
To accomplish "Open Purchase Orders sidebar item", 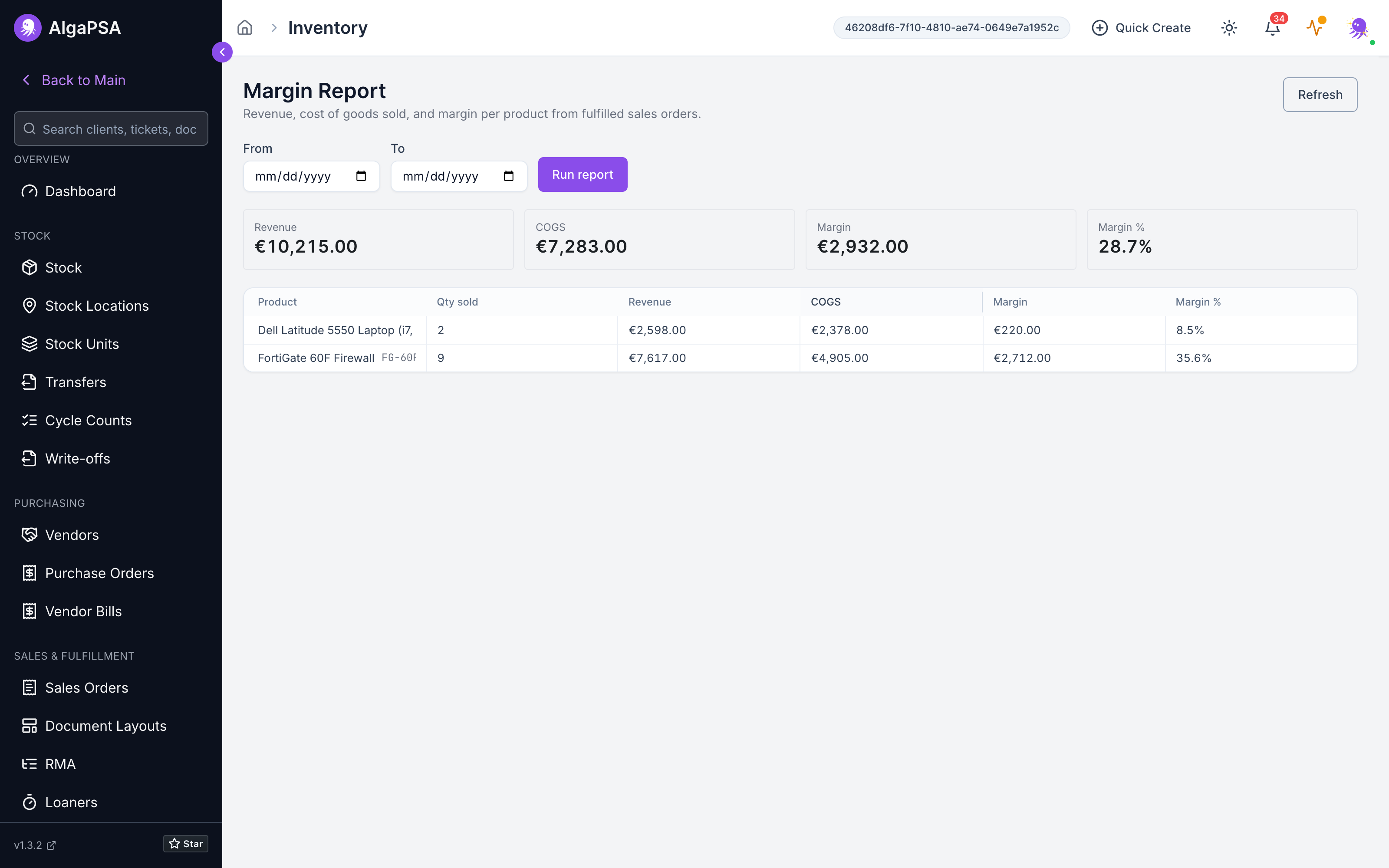I will point(99,573).
